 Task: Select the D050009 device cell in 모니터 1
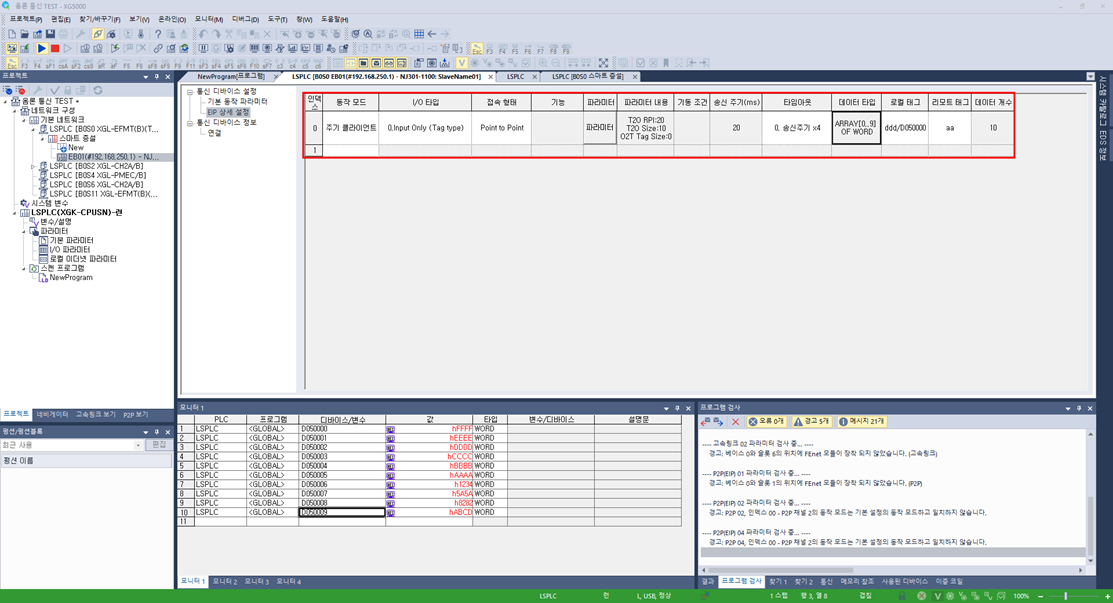click(338, 513)
